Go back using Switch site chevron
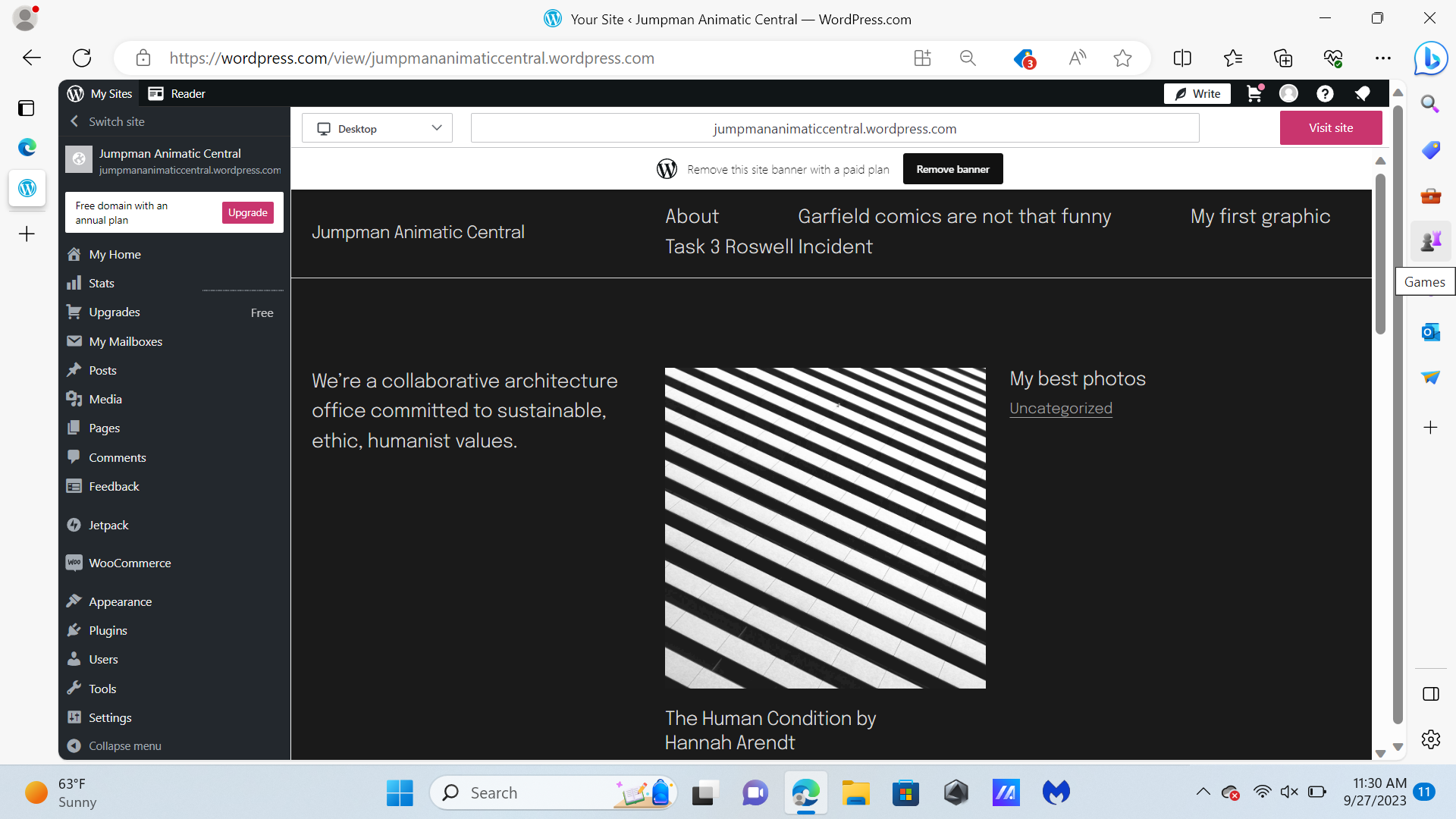The image size is (1456, 819). coord(74,121)
